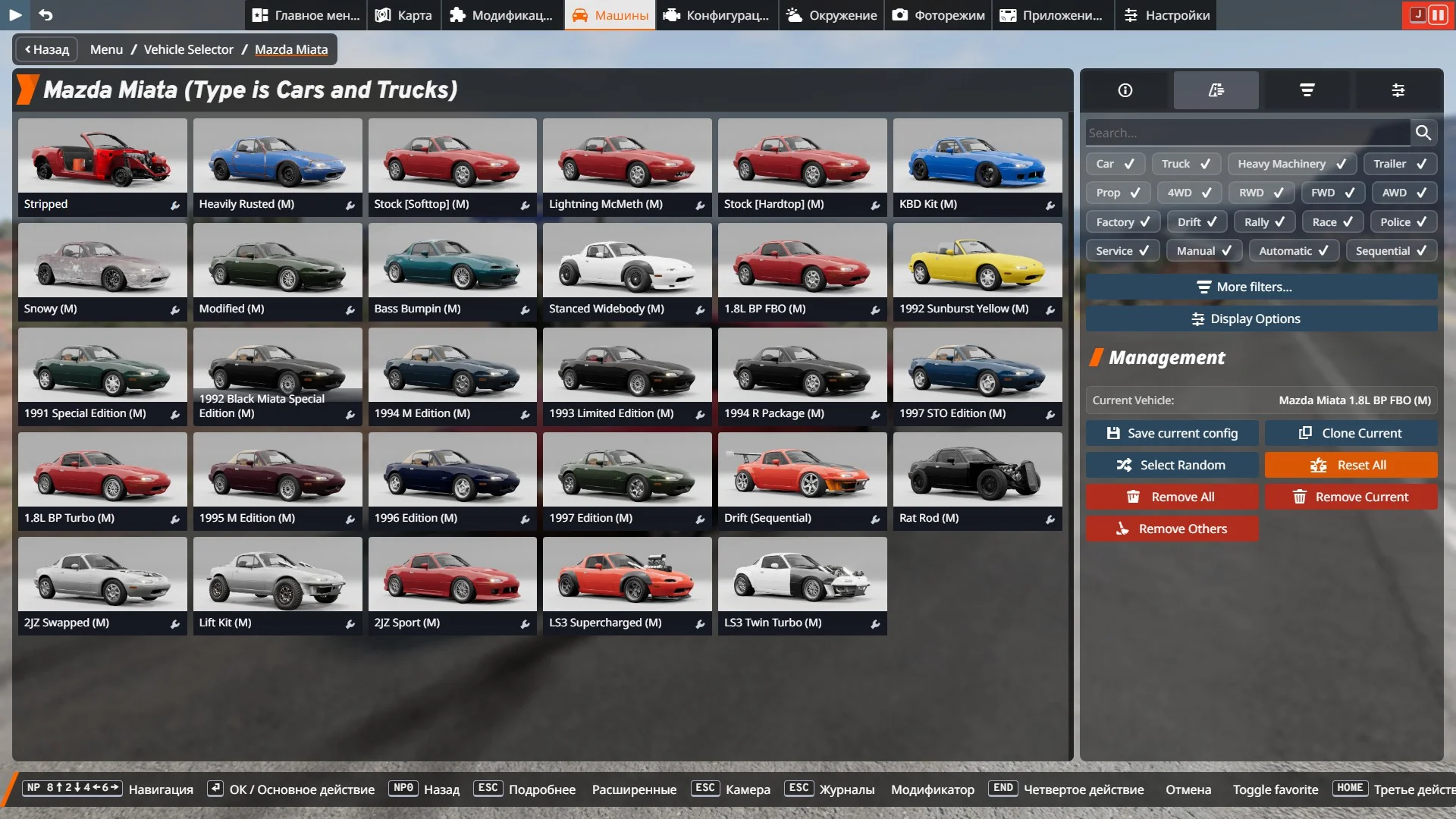1456x819 pixels.
Task: Click the wrench icon on KBD Kit card
Action: 1050,205
